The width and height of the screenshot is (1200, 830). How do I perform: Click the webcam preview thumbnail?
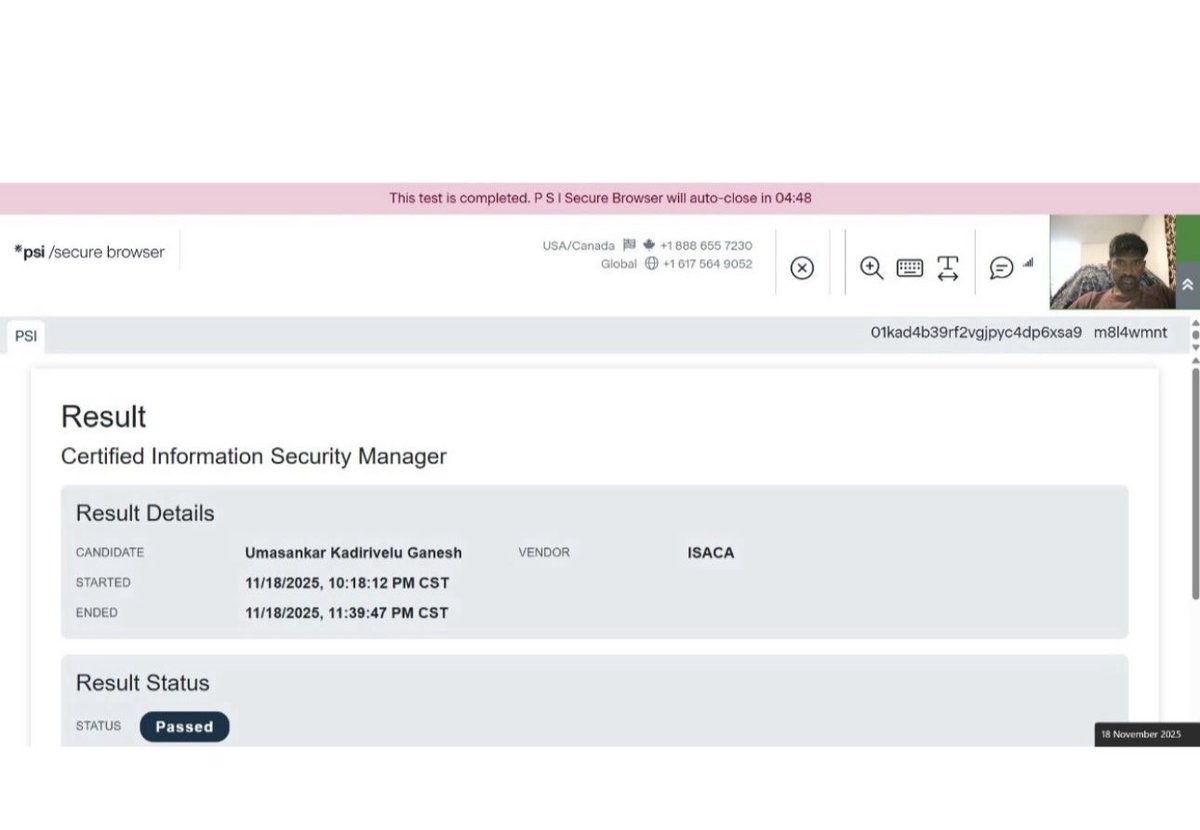[x=1112, y=262]
